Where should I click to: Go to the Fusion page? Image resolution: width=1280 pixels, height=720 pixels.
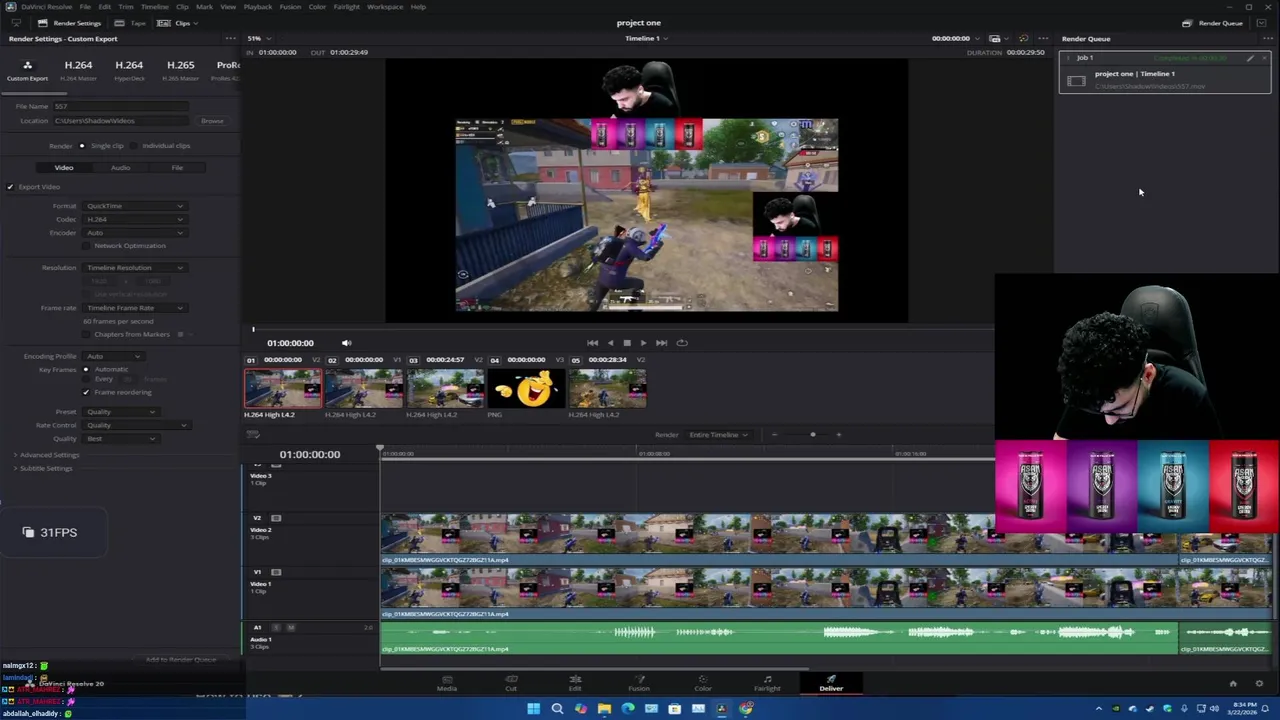(639, 683)
